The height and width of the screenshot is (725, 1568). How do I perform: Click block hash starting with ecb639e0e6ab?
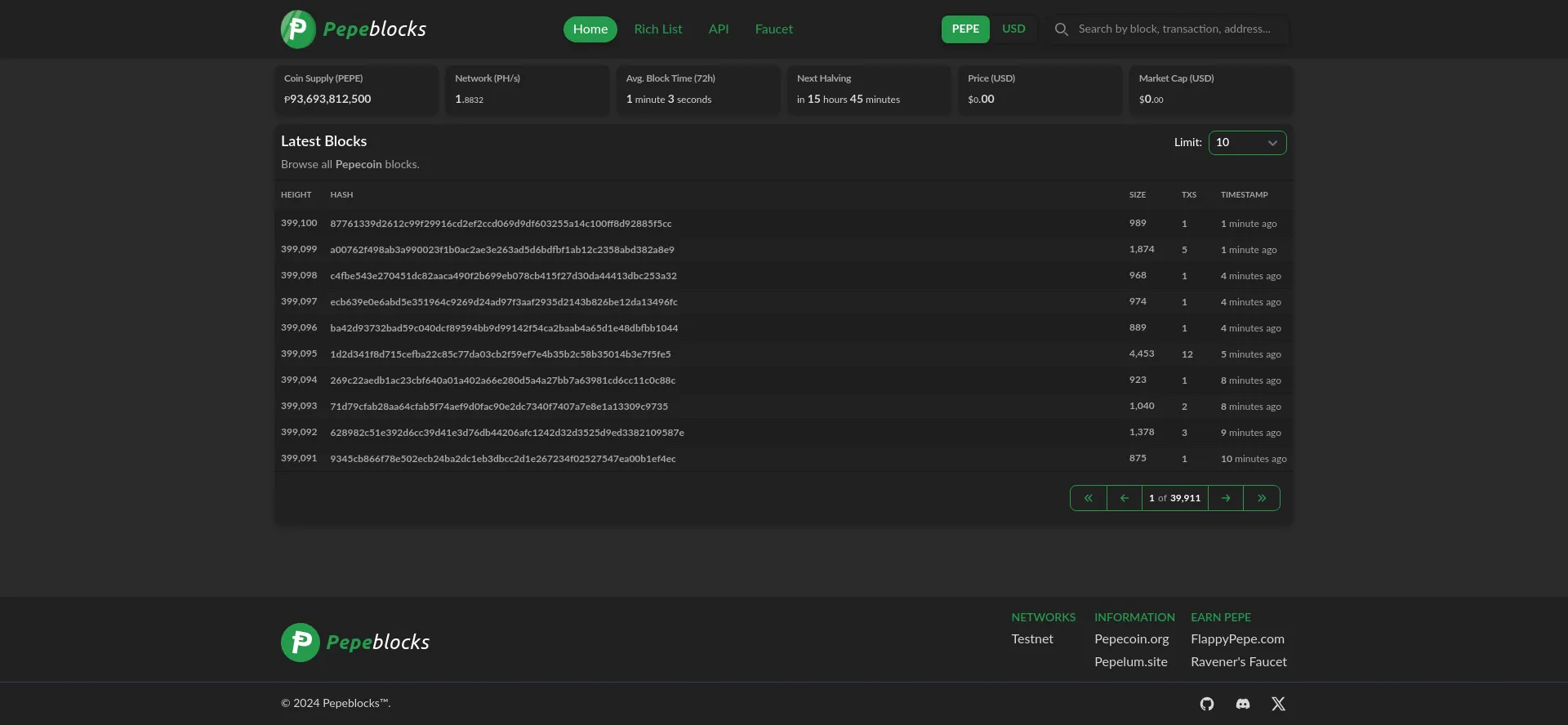click(x=504, y=302)
